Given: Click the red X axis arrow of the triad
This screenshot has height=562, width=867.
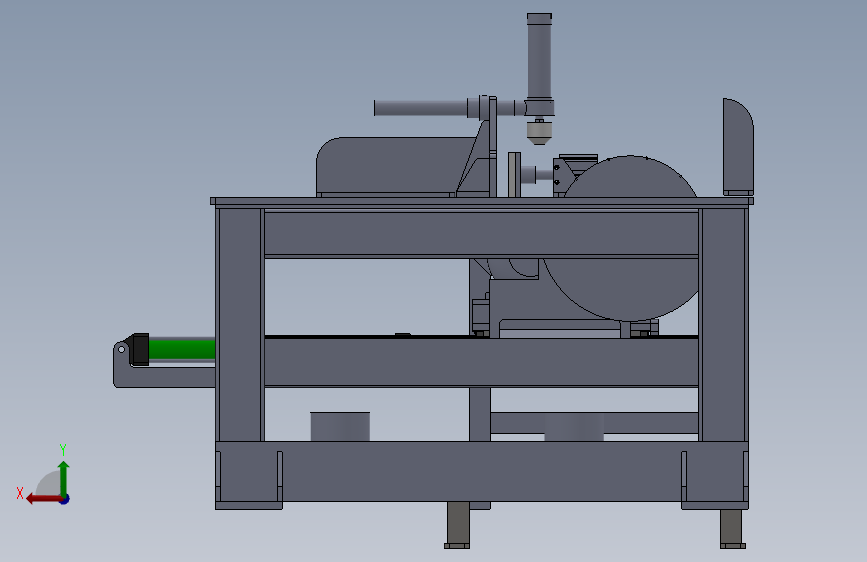Looking at the screenshot, I should [x=44, y=499].
